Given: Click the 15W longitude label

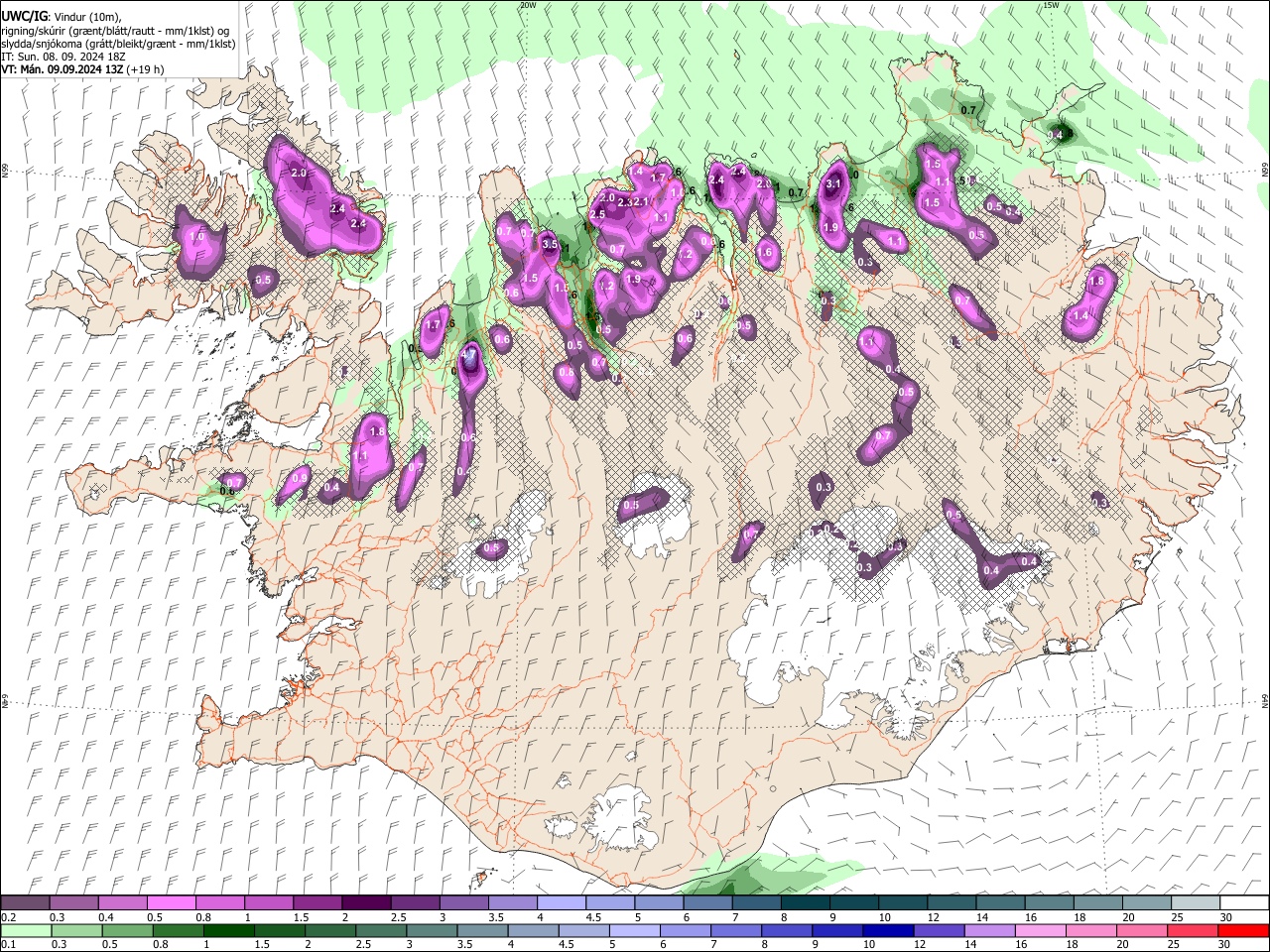Looking at the screenshot, I should [x=1052, y=5].
